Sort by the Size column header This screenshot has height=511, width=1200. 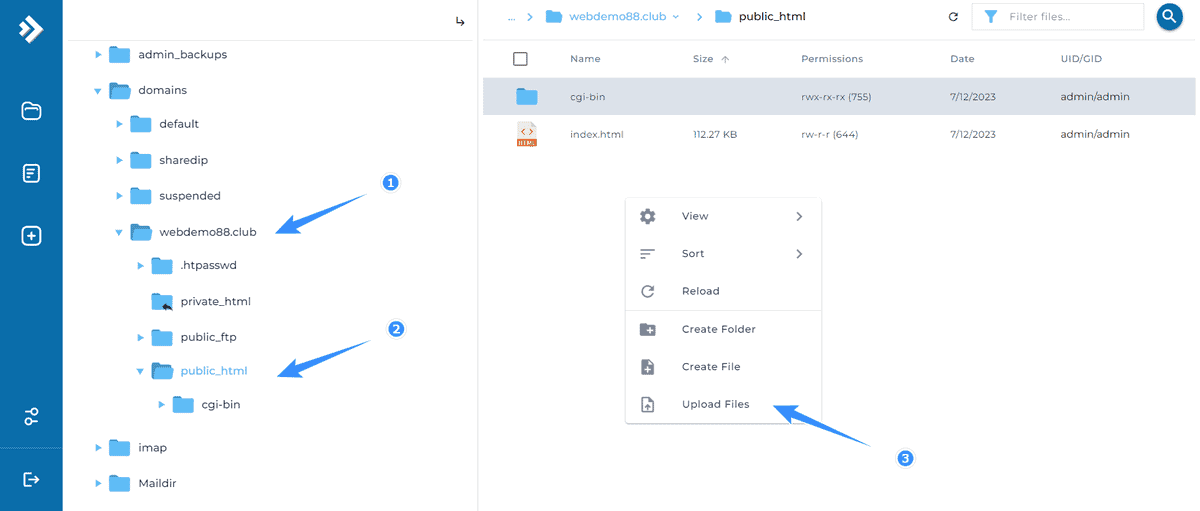703,59
